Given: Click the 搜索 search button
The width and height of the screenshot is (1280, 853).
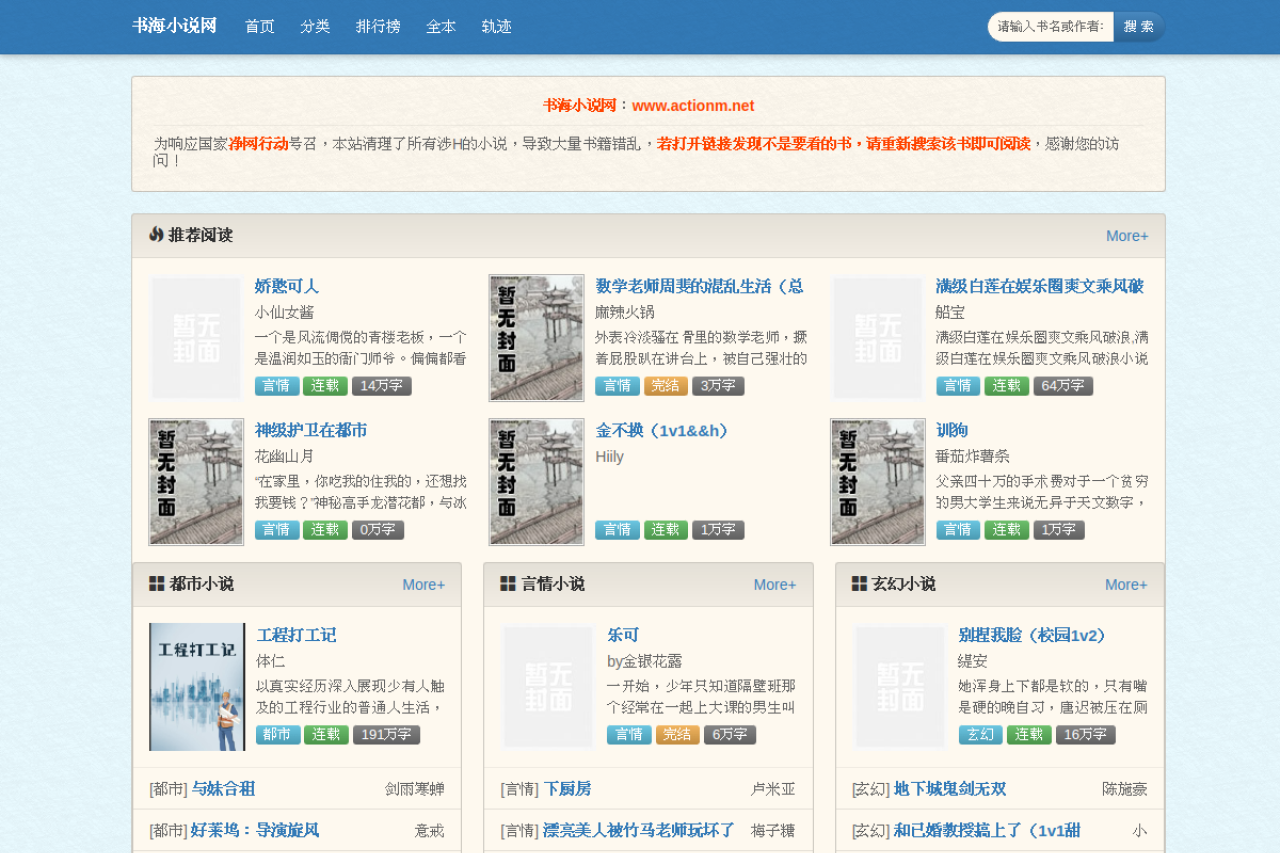Looking at the screenshot, I should coord(1139,27).
